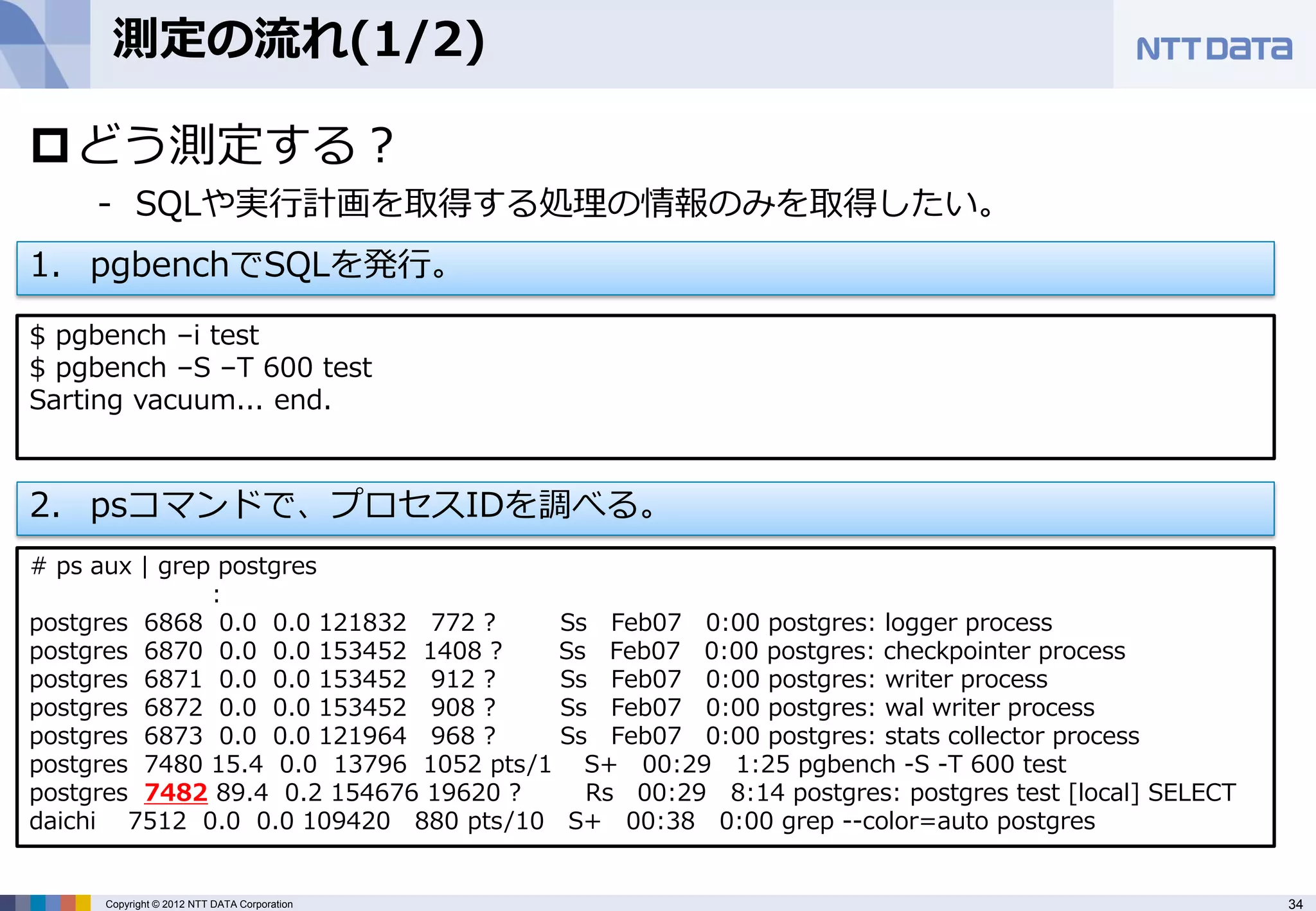1316x911 pixels.
Task: Click CPU value 15.4
Action: pos(237,764)
